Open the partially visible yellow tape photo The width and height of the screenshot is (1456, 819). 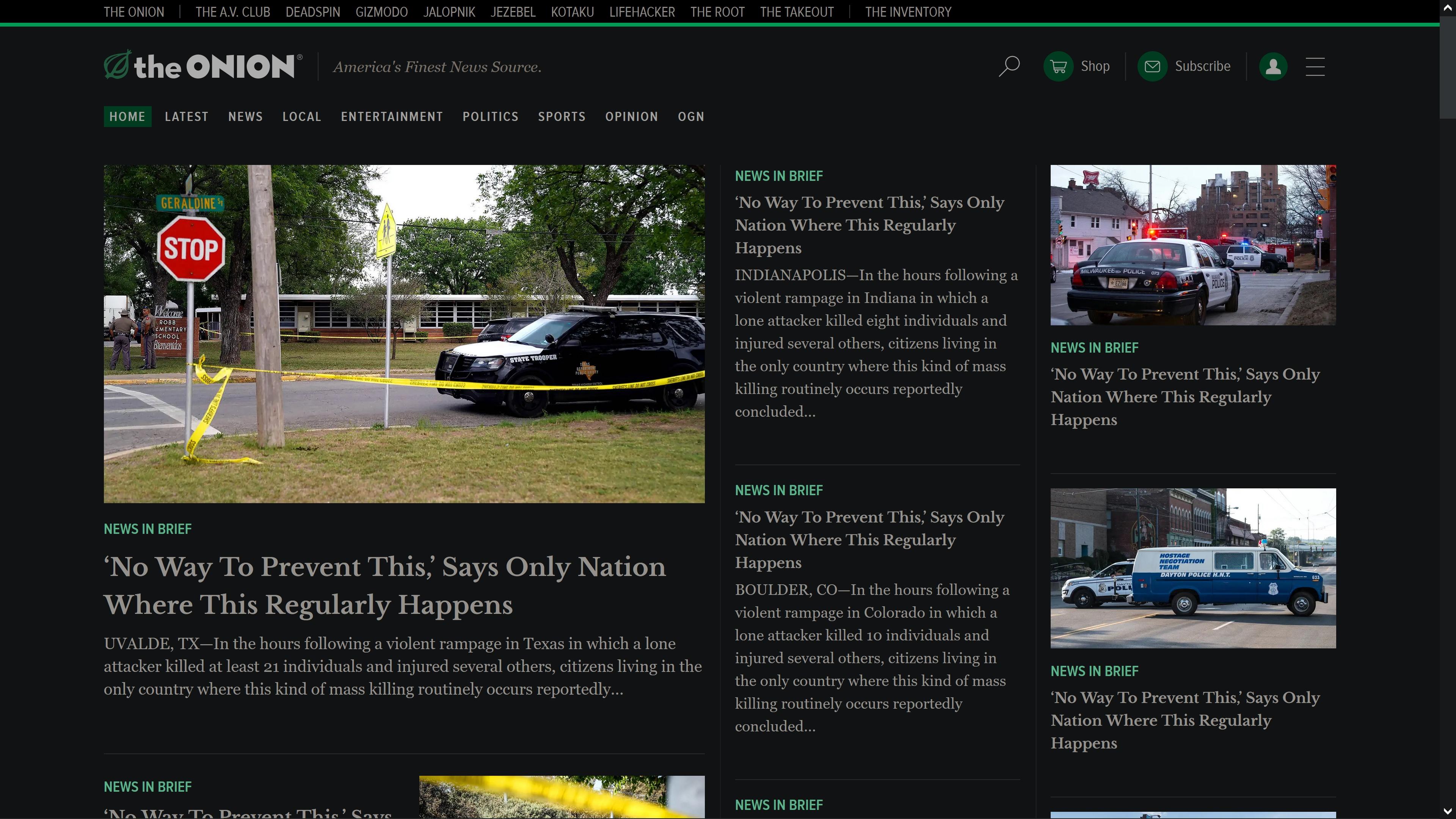(562, 797)
